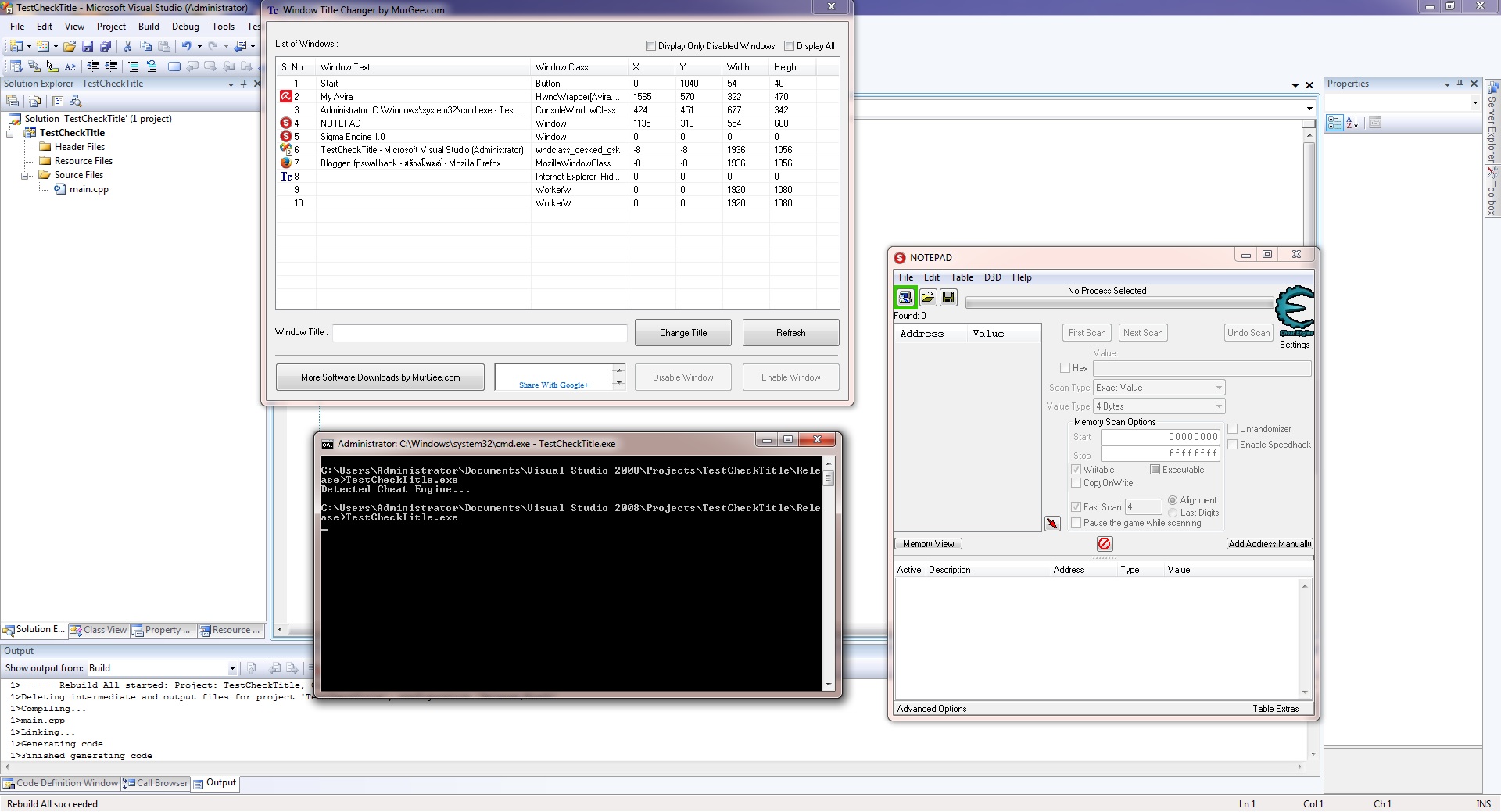This screenshot has height=812, width=1501.
Task: Open the process list in Cheat Engine
Action: pyautogui.click(x=905, y=297)
